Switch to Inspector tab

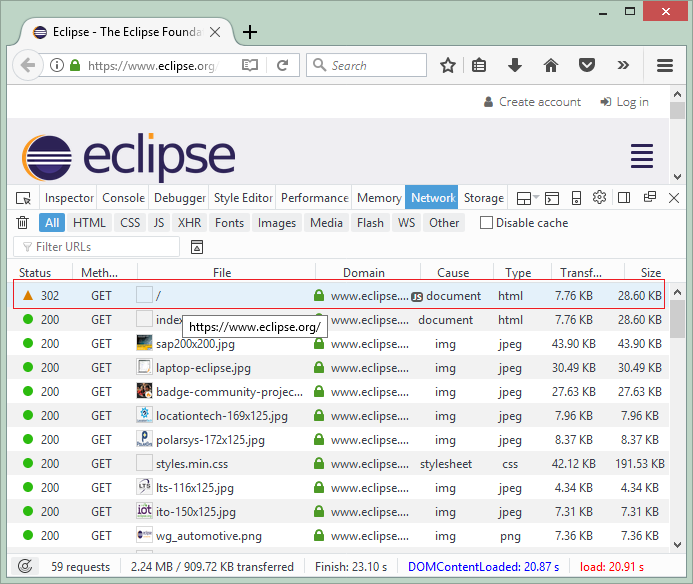pyautogui.click(x=69, y=198)
